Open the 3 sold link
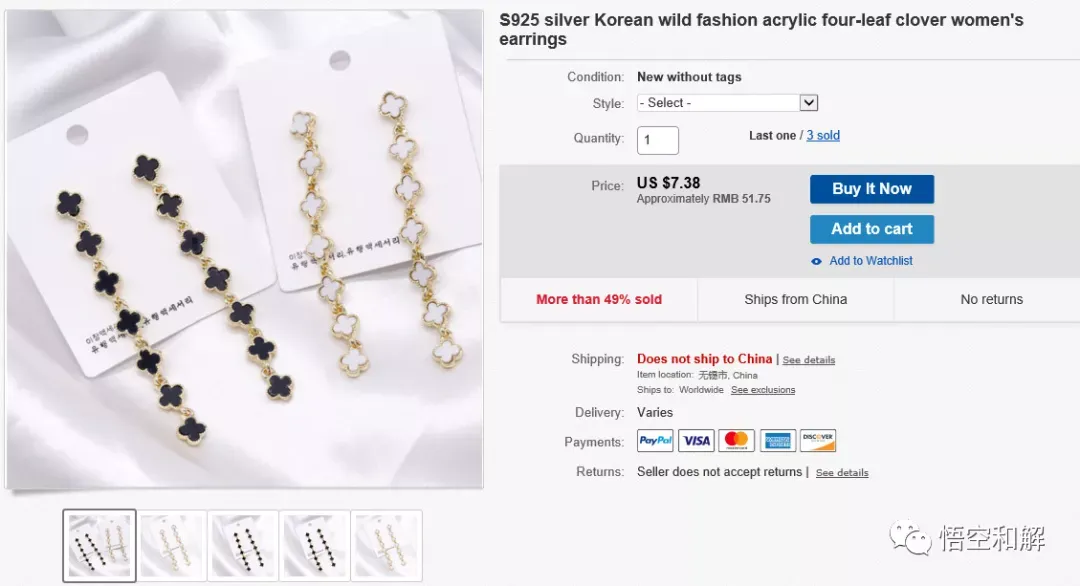The width and height of the screenshot is (1080, 586). 823,136
